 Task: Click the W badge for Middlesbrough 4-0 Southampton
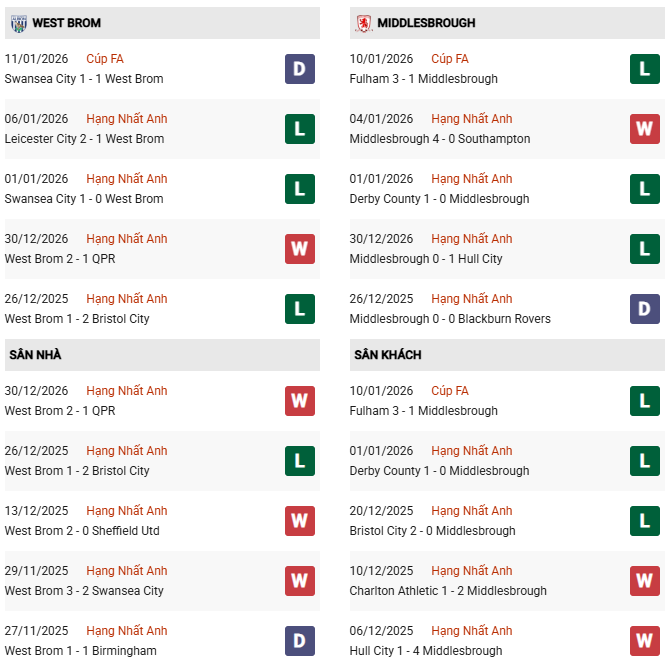click(x=644, y=129)
